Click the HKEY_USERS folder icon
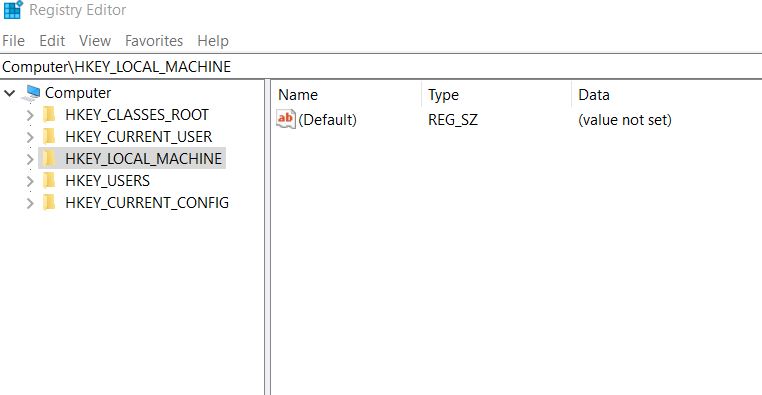 click(x=49, y=181)
